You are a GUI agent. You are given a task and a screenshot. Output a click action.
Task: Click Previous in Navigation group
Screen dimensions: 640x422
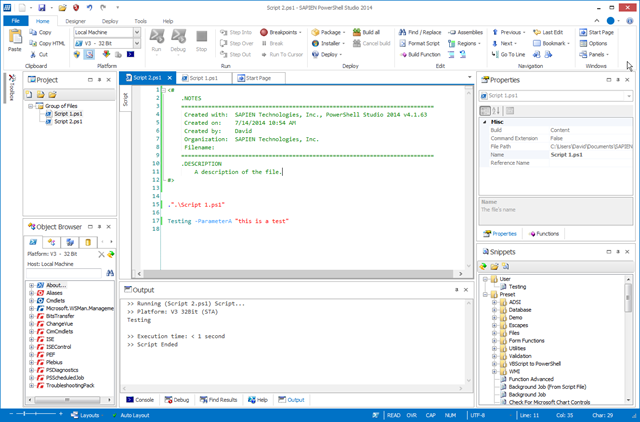tap(509, 32)
